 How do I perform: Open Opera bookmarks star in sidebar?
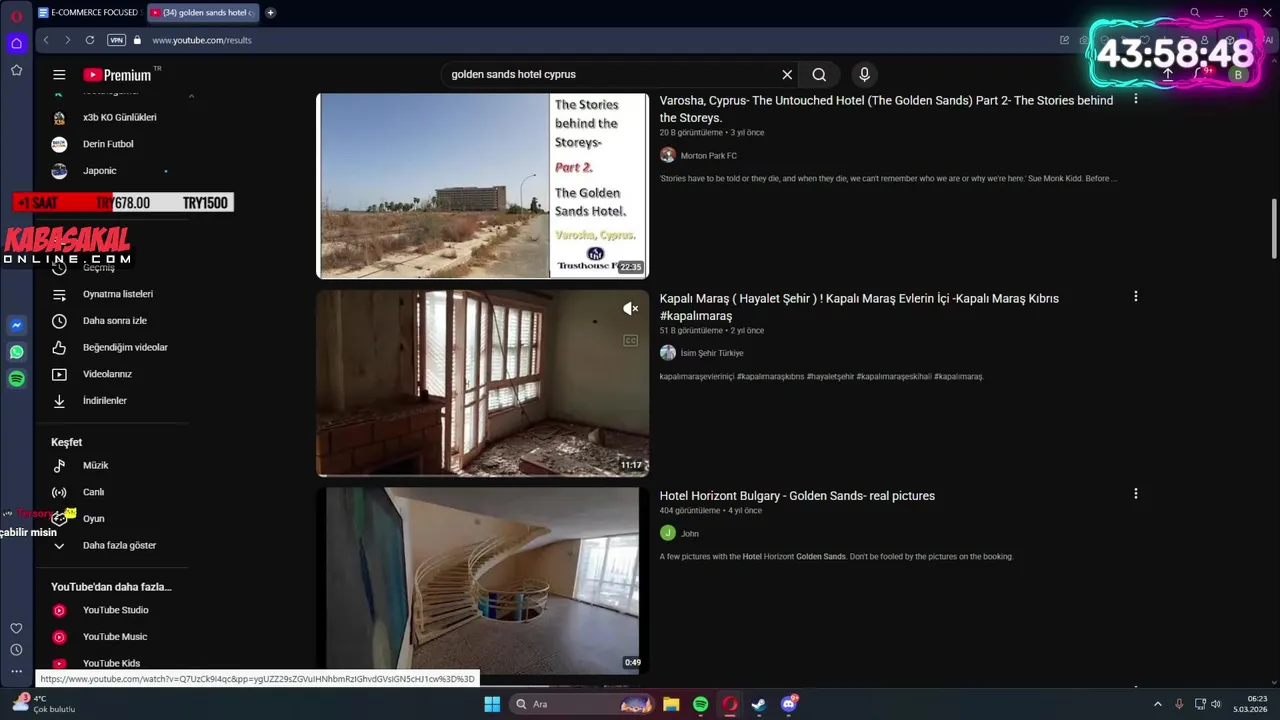pos(16,70)
